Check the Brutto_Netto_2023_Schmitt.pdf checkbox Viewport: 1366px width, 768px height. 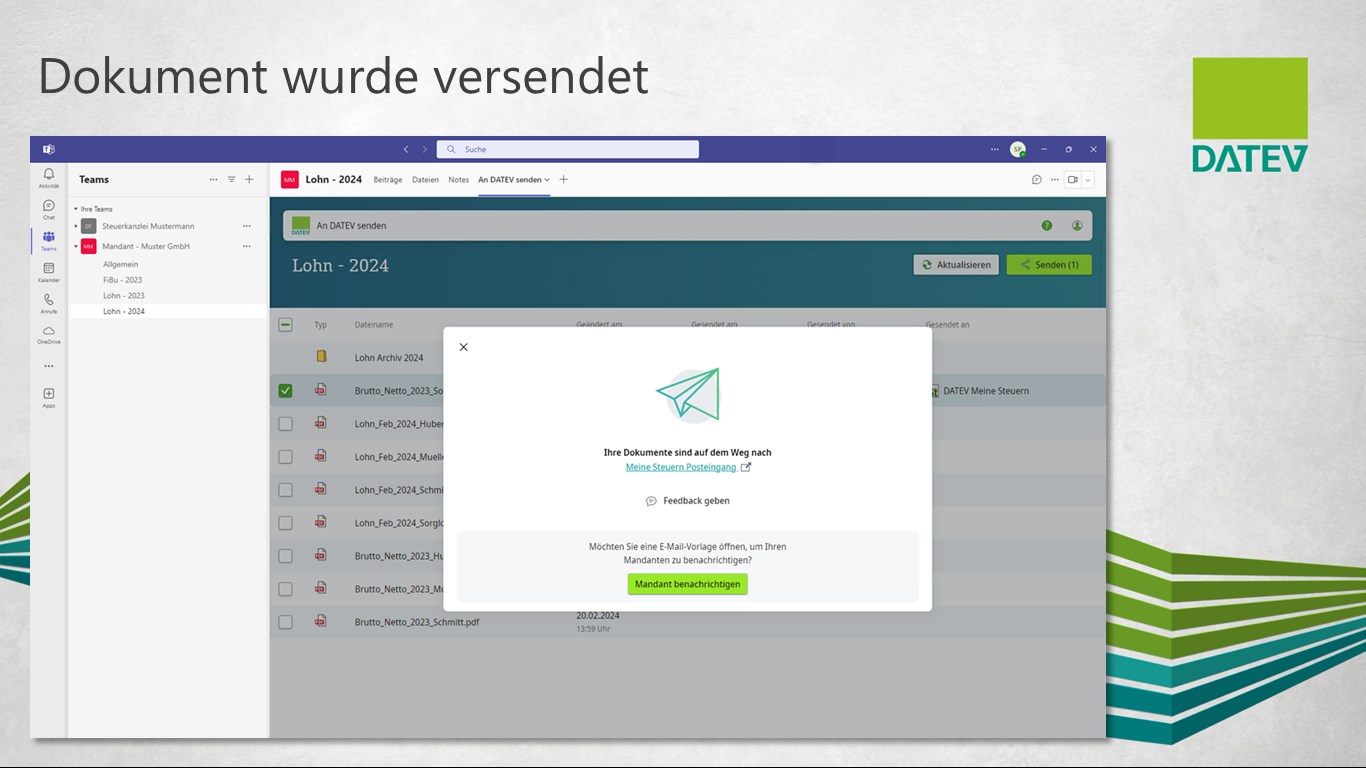(x=285, y=621)
